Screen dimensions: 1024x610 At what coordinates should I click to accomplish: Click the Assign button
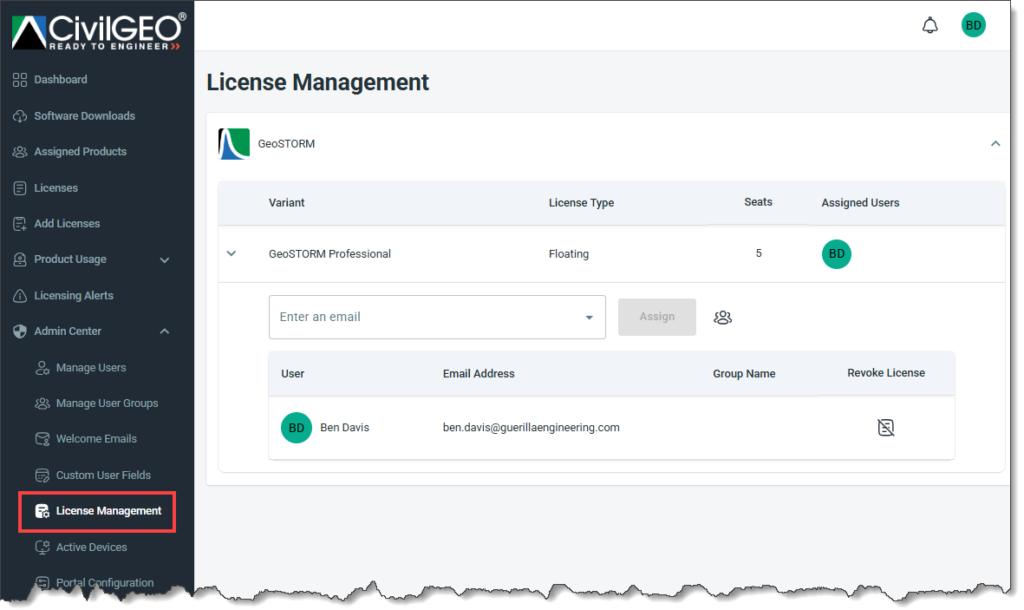(x=657, y=316)
